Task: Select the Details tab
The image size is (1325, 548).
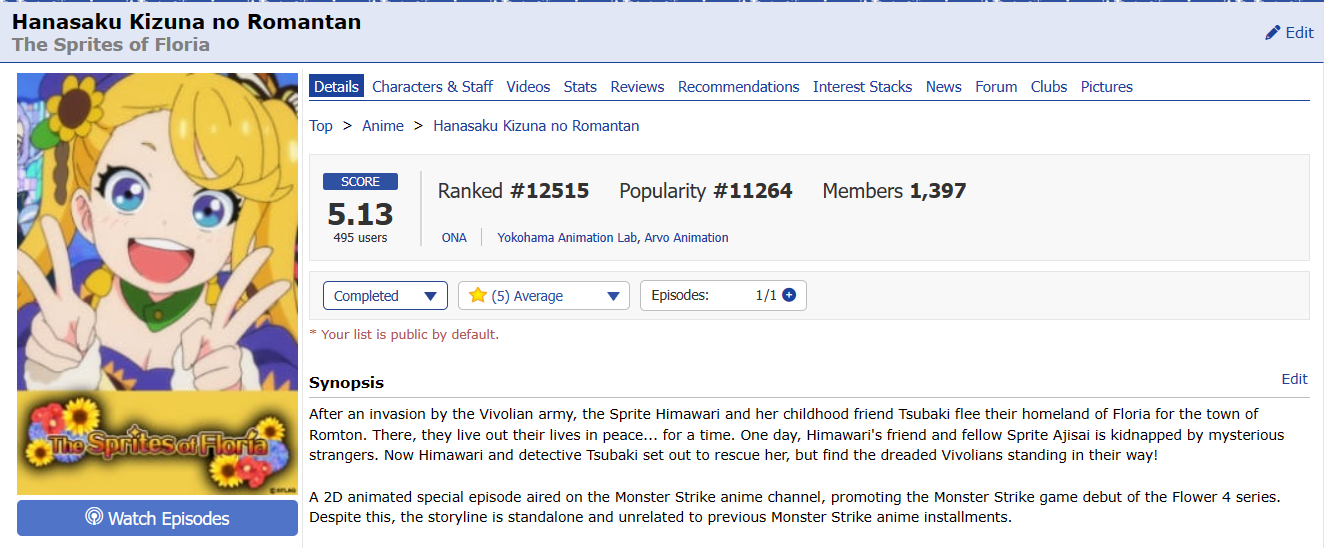Action: [336, 87]
